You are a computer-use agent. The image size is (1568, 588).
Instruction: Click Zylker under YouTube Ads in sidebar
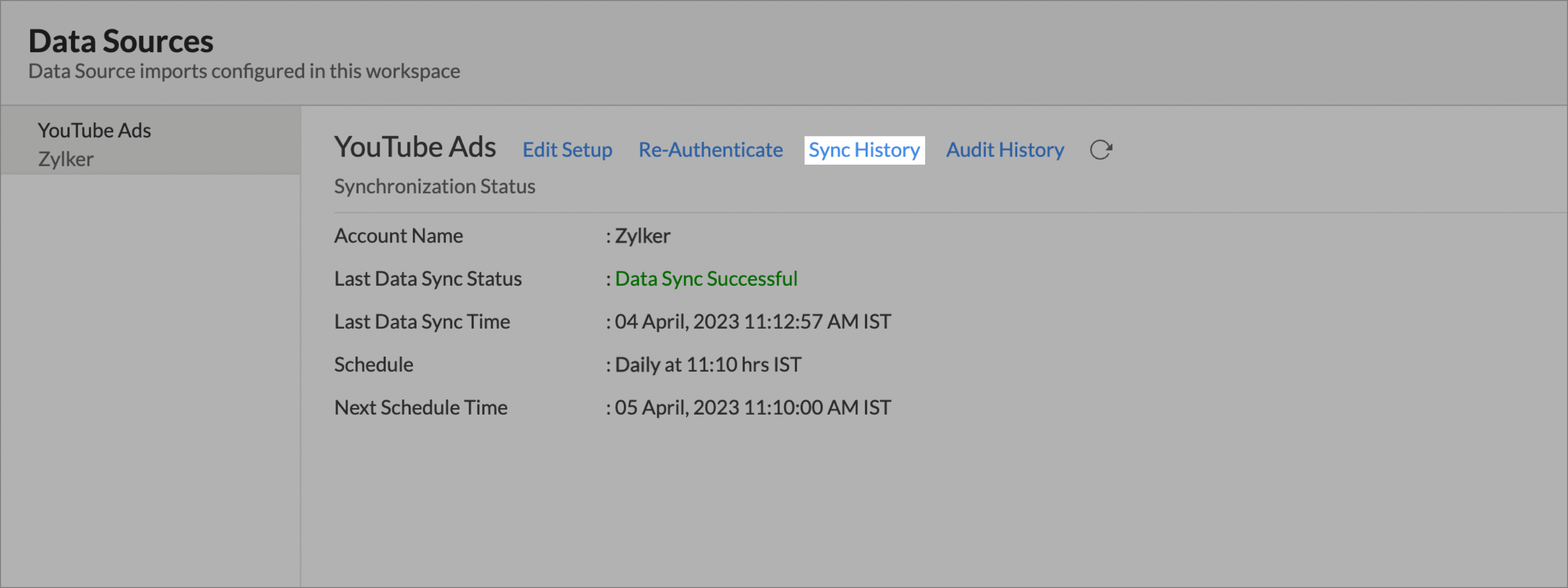[x=66, y=160]
